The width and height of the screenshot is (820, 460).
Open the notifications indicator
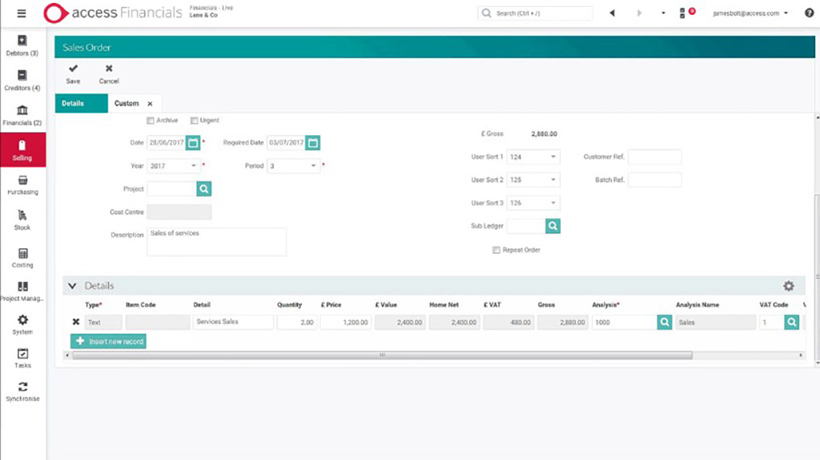pyautogui.click(x=687, y=13)
